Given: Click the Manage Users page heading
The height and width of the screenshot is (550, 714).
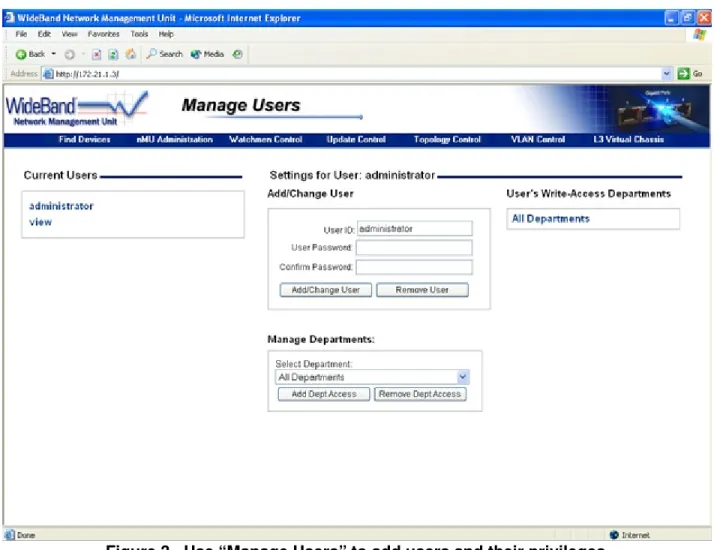Looking at the screenshot, I should pos(241,105).
